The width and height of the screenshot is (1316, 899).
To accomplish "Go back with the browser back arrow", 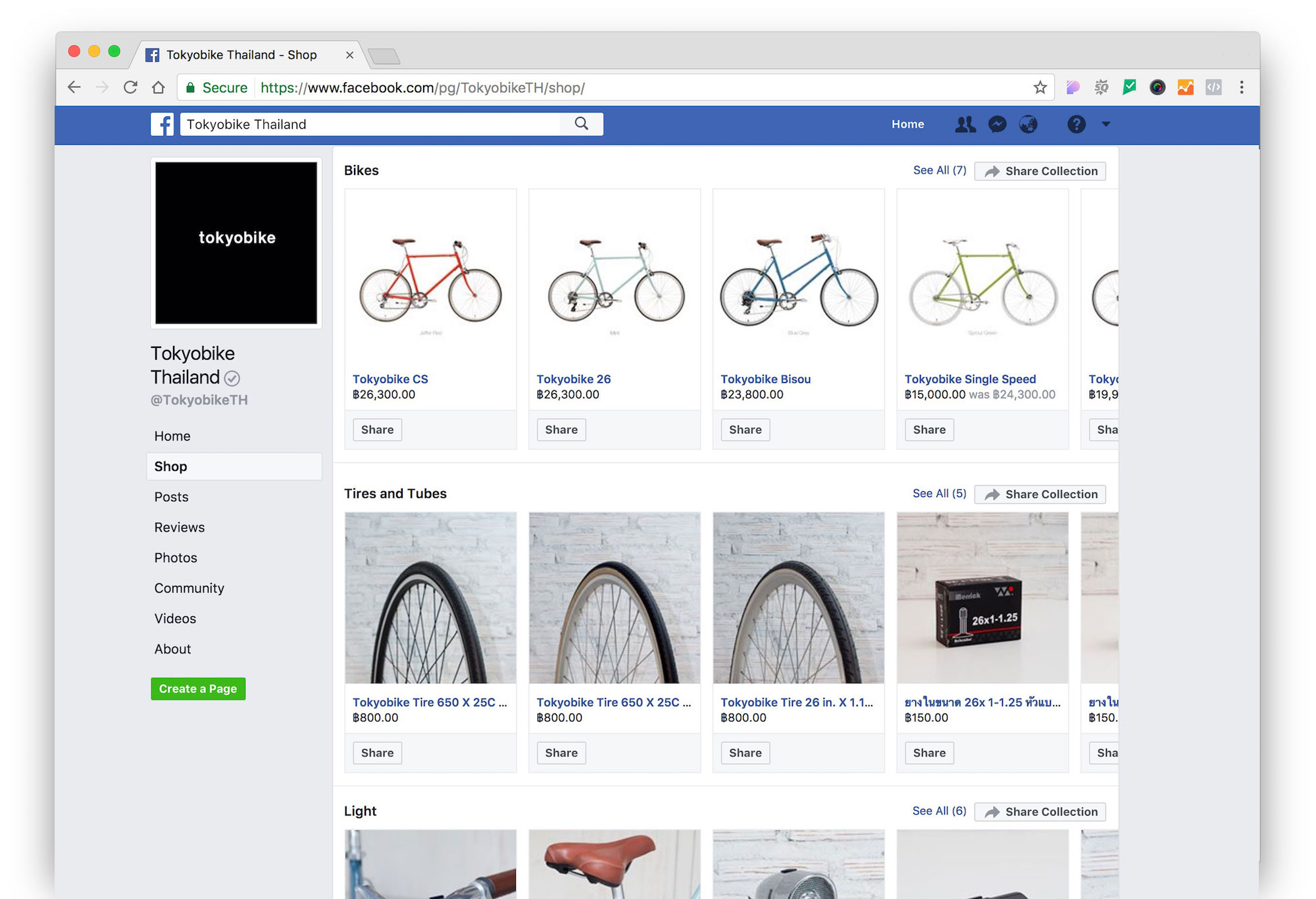I will tap(74, 87).
